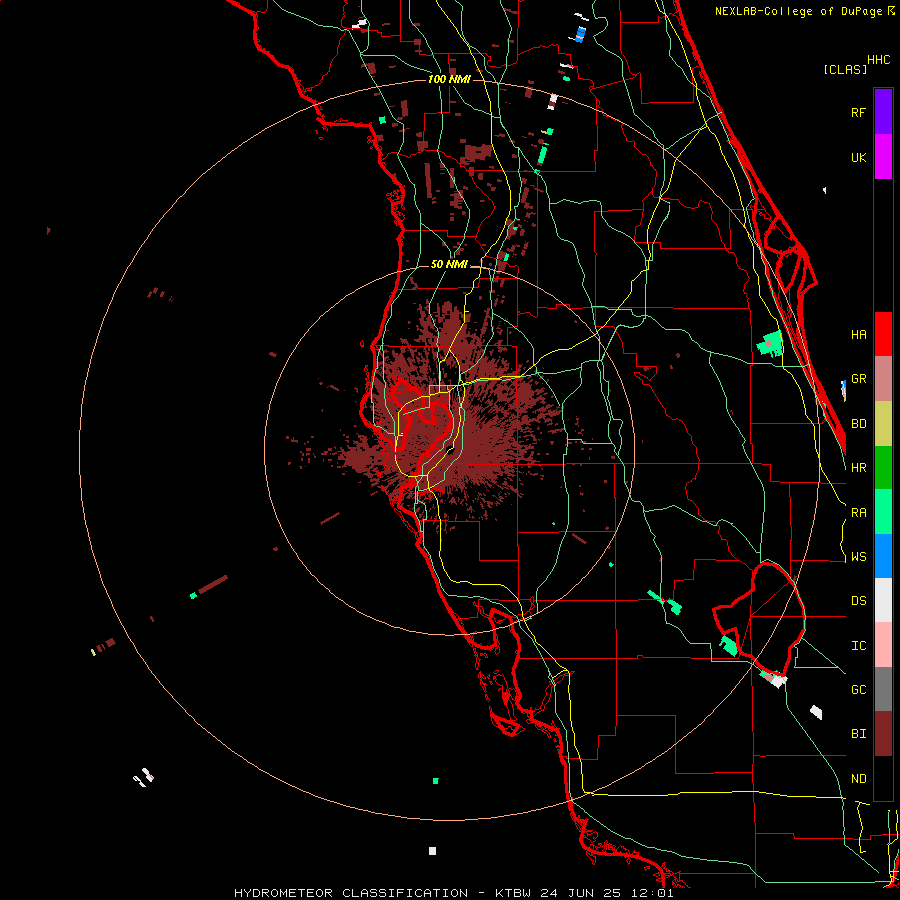Screen dimensions: 900x900
Task: Click the BI dark red legend swatch
Action: [883, 734]
